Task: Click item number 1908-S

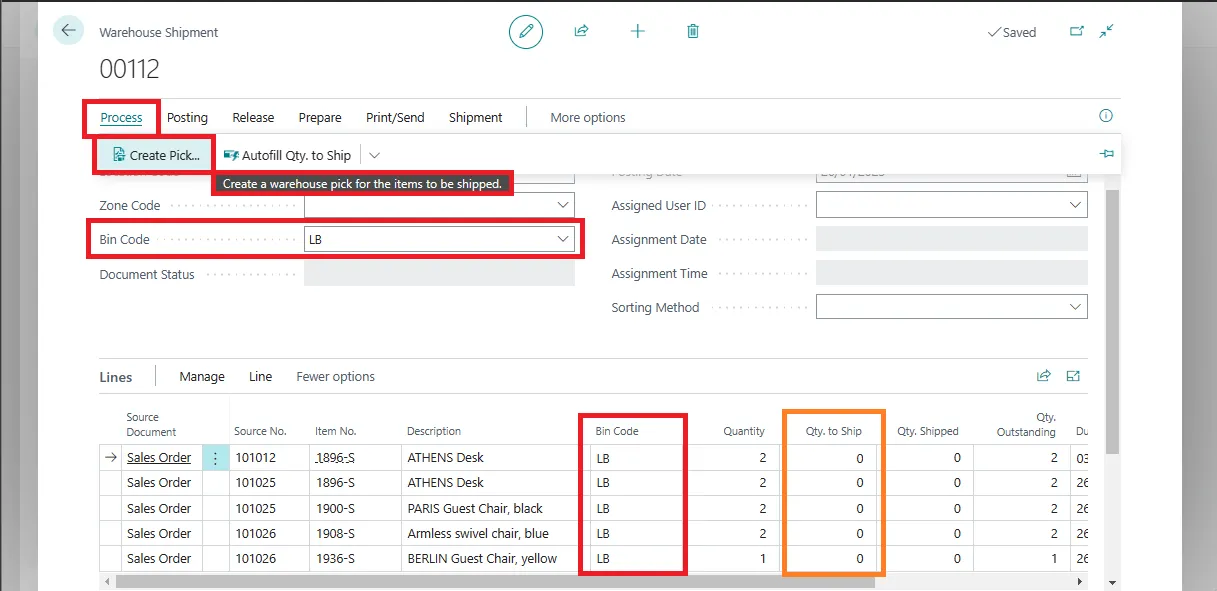Action: [335, 533]
